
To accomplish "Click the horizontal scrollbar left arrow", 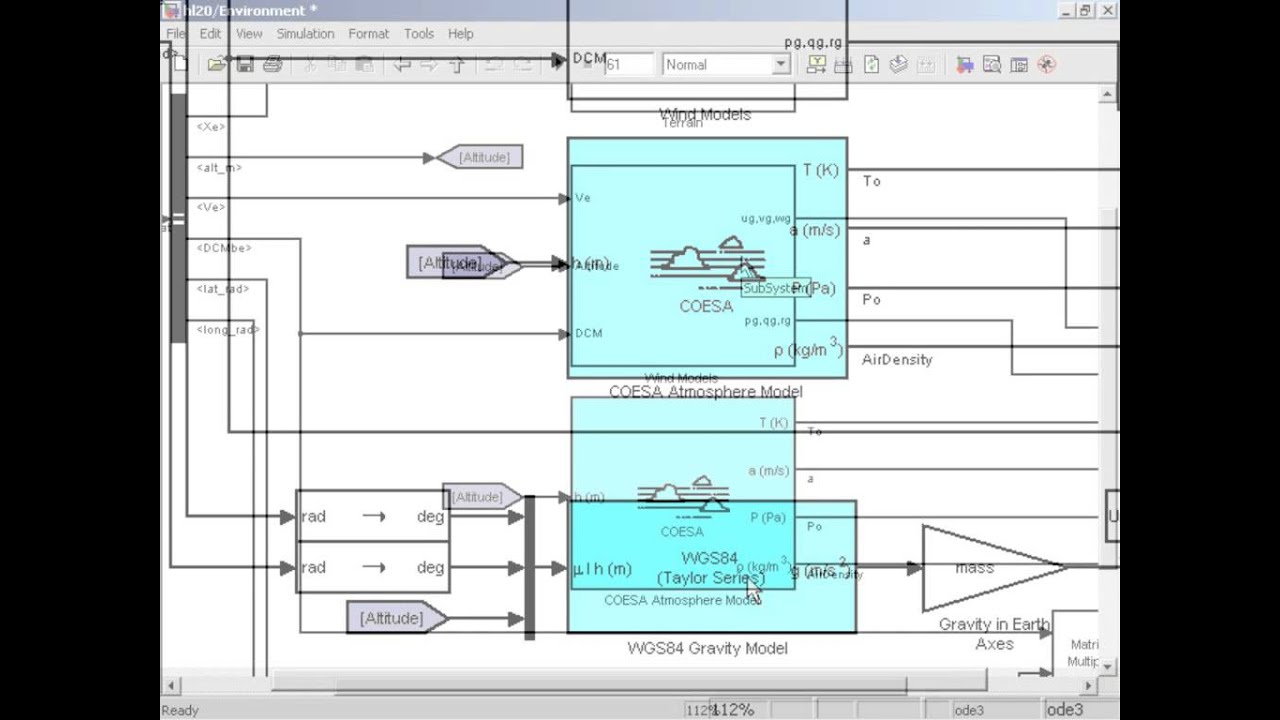I will pyautogui.click(x=171, y=686).
